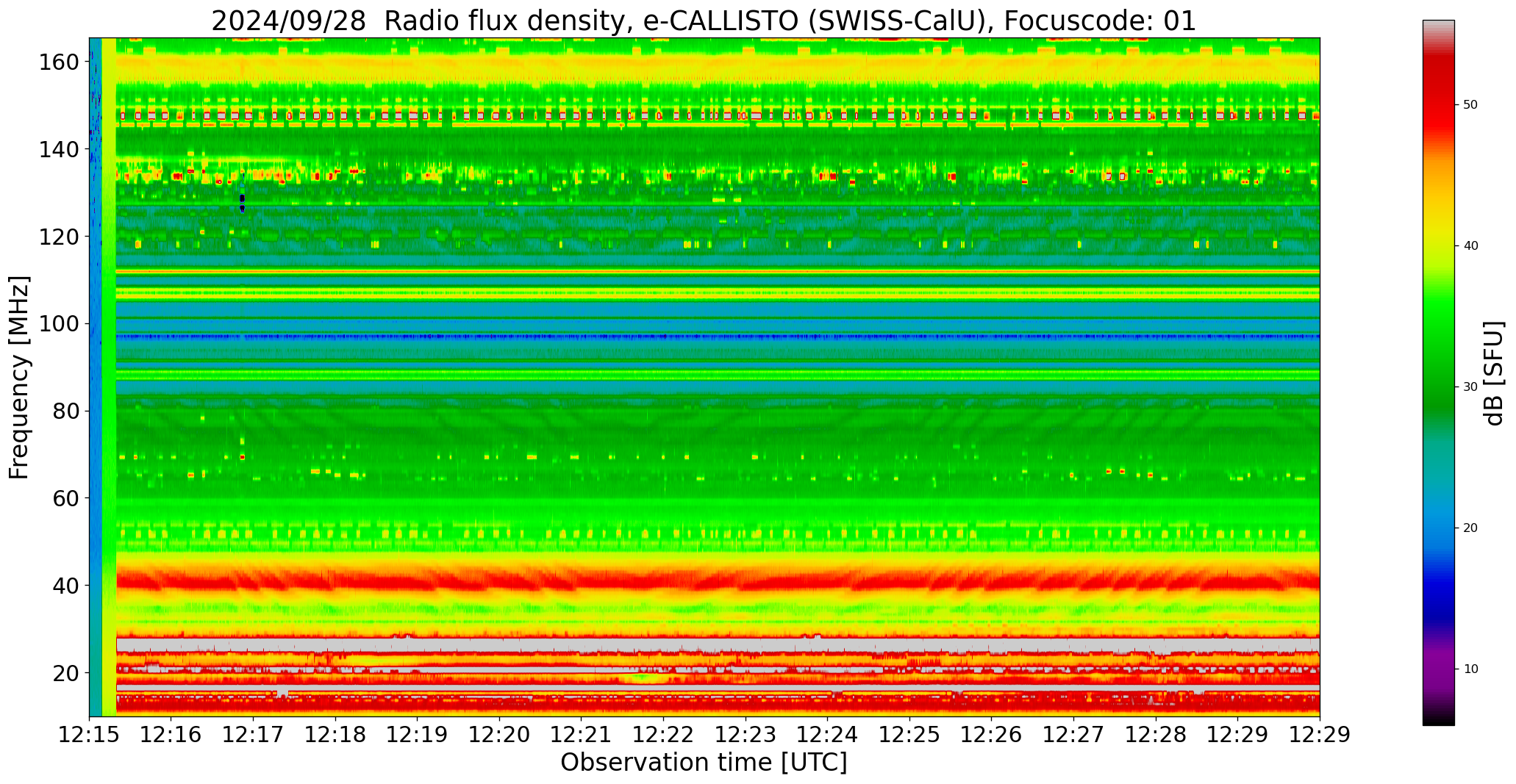Viewport: 1516px width, 784px height.
Task: Click the 'Frequency [MHz]' vertical axis label
Action: point(19,377)
